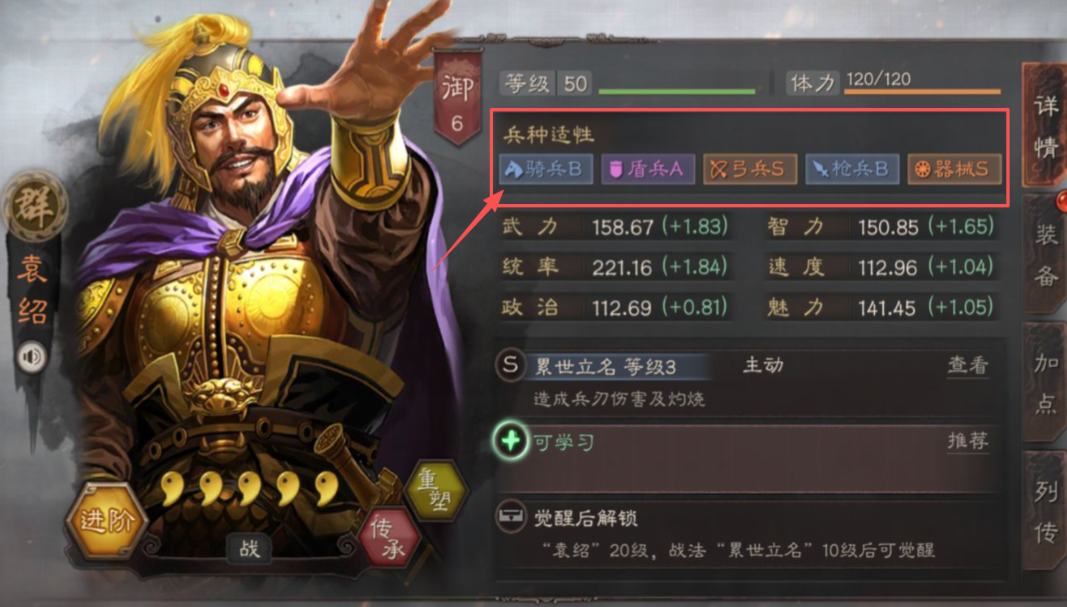Click 查看 link for 累世立名 skill
The image size is (1067, 607).
[x=968, y=365]
